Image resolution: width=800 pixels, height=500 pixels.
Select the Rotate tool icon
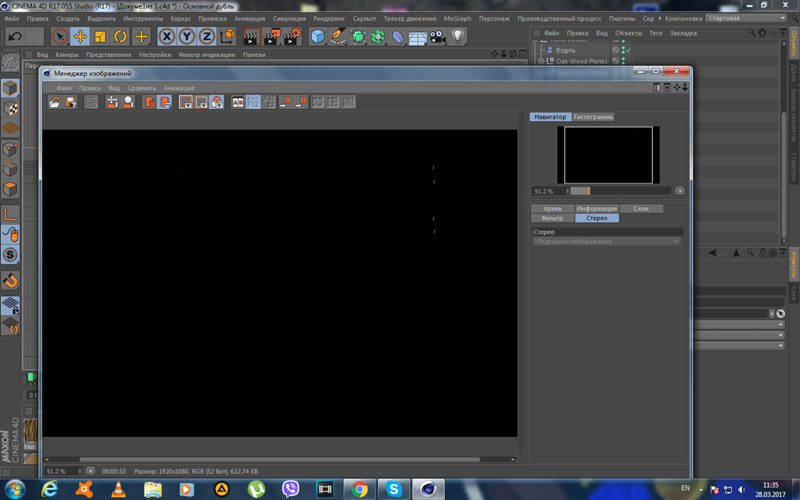tap(120, 37)
